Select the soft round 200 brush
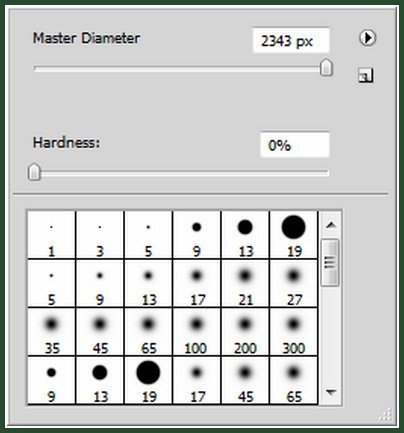This screenshot has height=433, width=404. [245, 332]
